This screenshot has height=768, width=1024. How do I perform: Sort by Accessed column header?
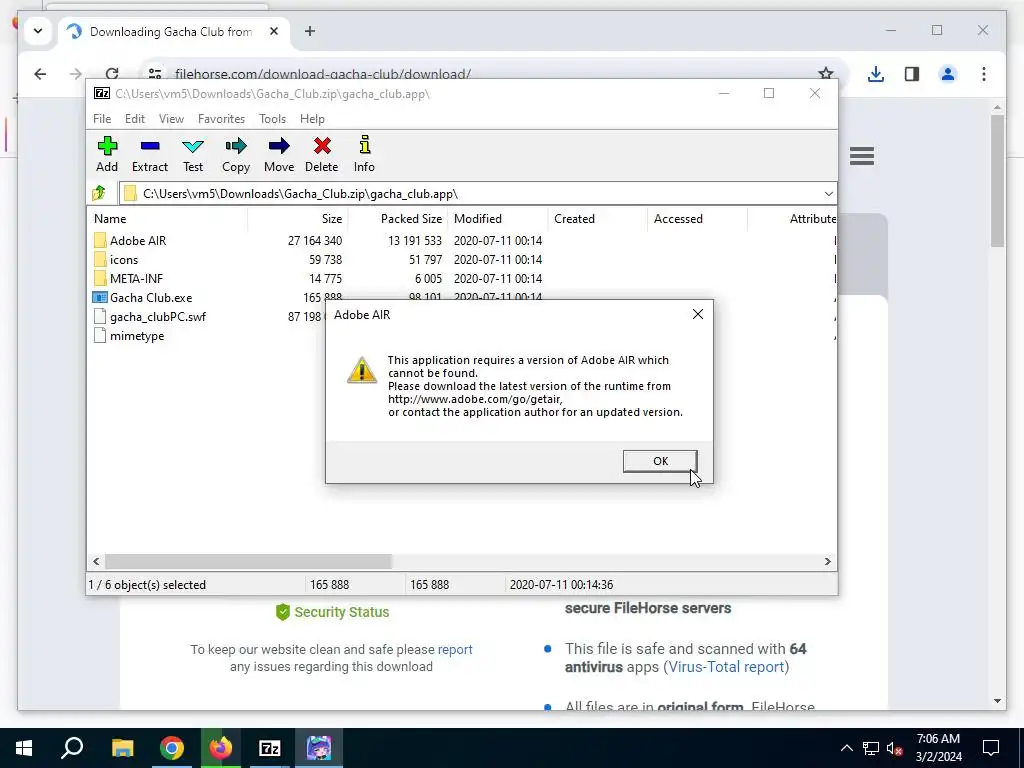tap(697, 219)
